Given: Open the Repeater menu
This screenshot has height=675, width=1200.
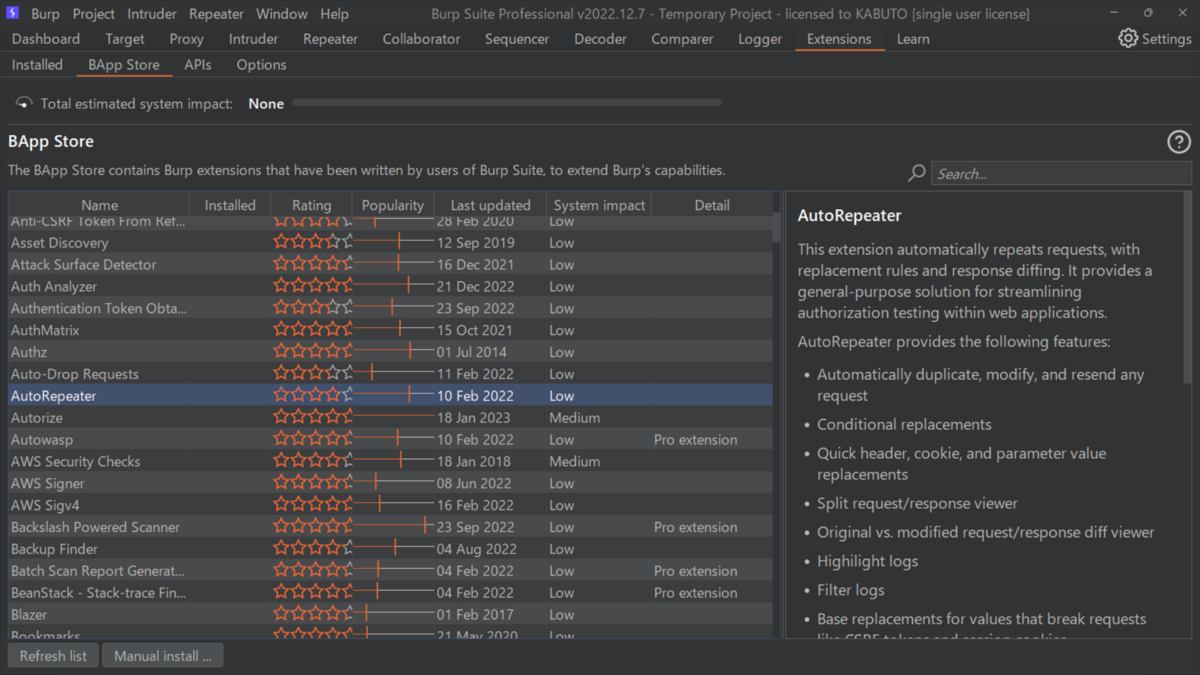Looking at the screenshot, I should pyautogui.click(x=216, y=14).
